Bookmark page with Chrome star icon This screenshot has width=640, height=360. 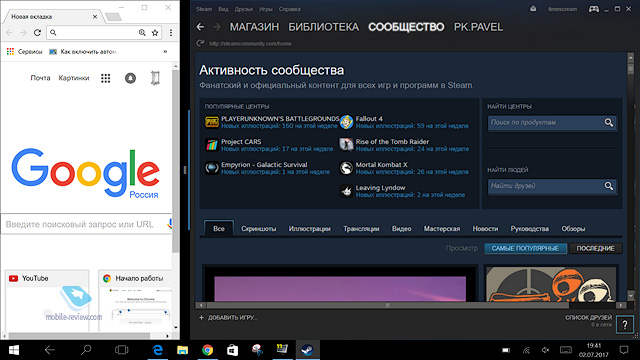click(155, 33)
